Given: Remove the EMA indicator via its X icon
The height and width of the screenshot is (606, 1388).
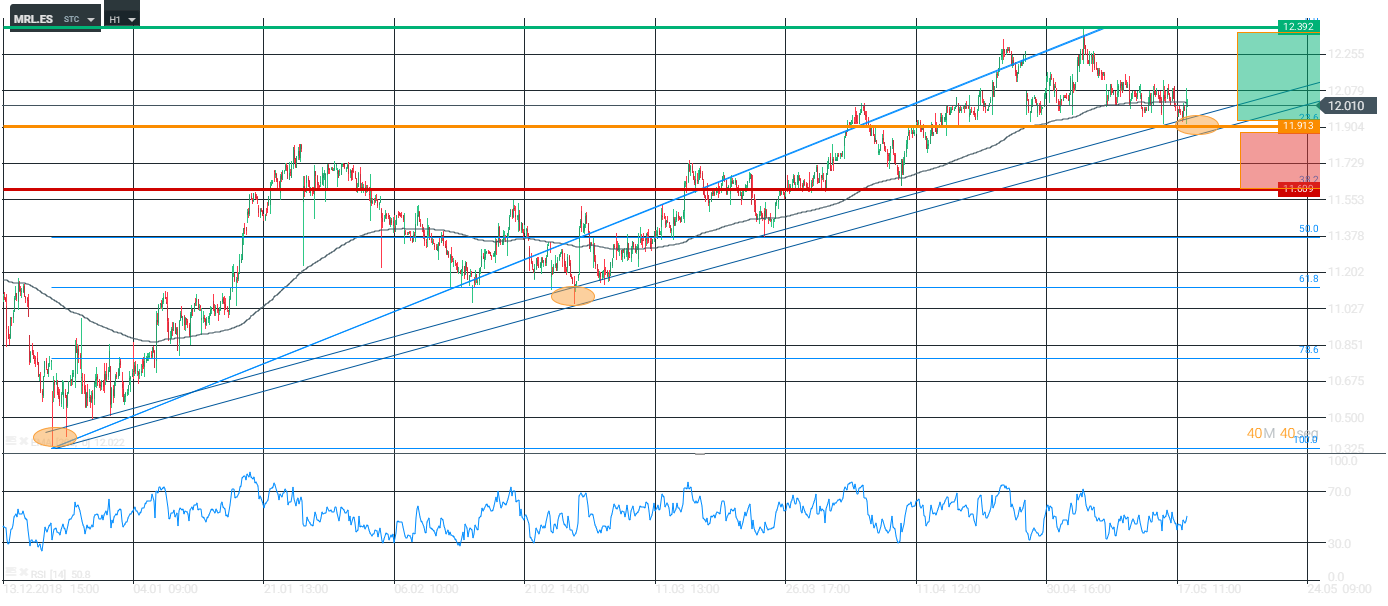Looking at the screenshot, I should [24, 441].
